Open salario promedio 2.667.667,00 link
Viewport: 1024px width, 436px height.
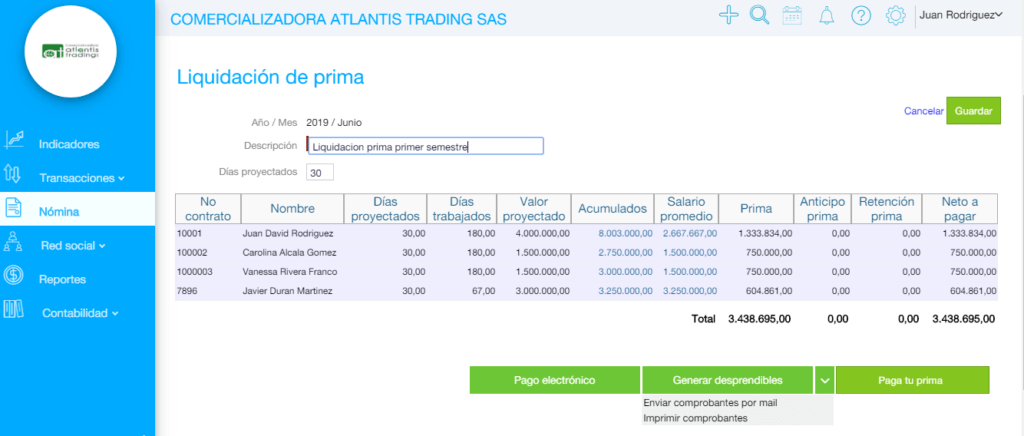coord(690,233)
